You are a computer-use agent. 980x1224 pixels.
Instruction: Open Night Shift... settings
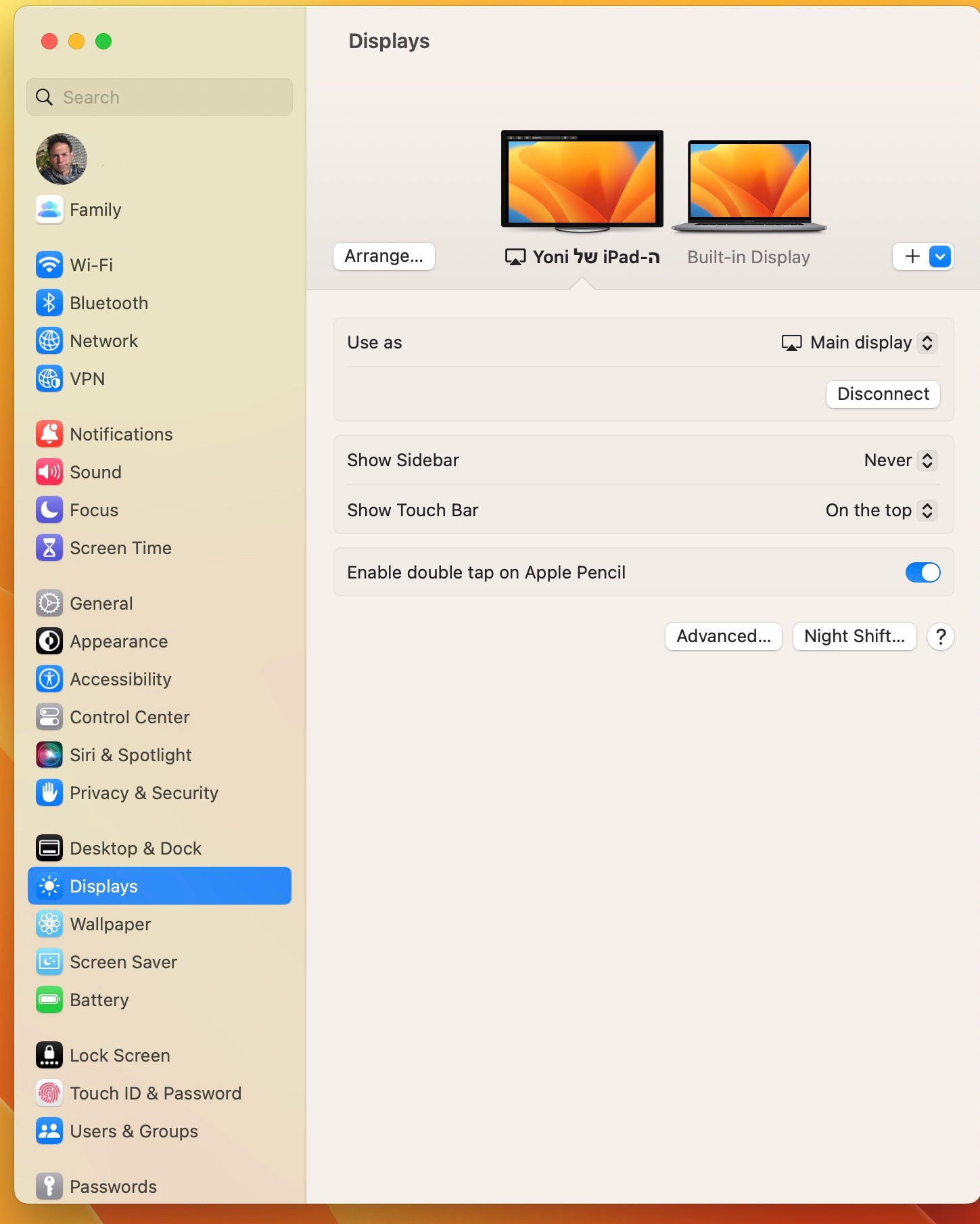[x=854, y=637]
